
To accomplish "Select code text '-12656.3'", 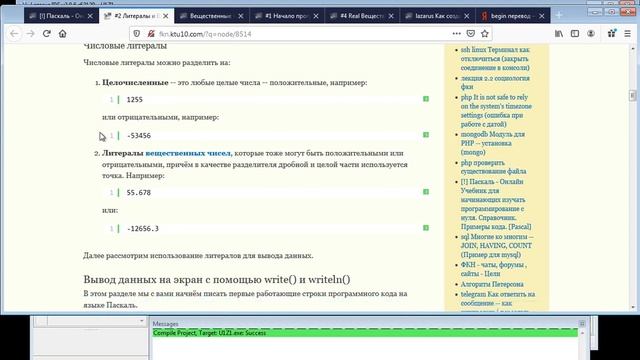I will (142, 229).
